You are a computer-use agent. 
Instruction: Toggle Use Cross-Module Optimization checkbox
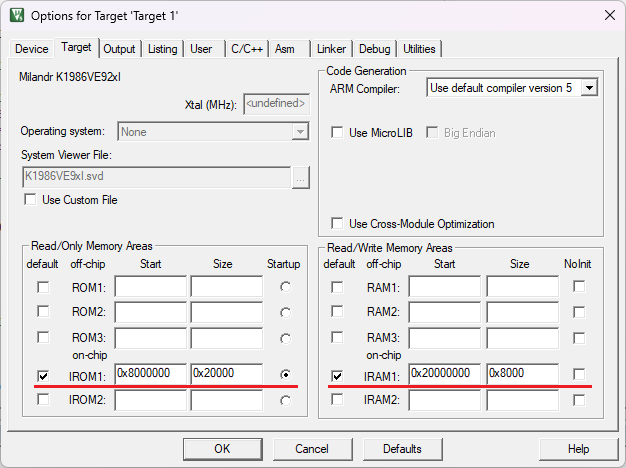pyautogui.click(x=337, y=224)
